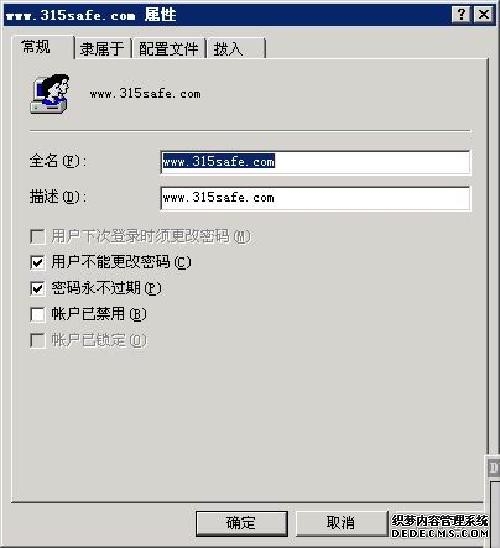This screenshot has width=500, height=548.
Task: Toggle the 帐户已锁定 checkbox
Action: click(x=37, y=340)
